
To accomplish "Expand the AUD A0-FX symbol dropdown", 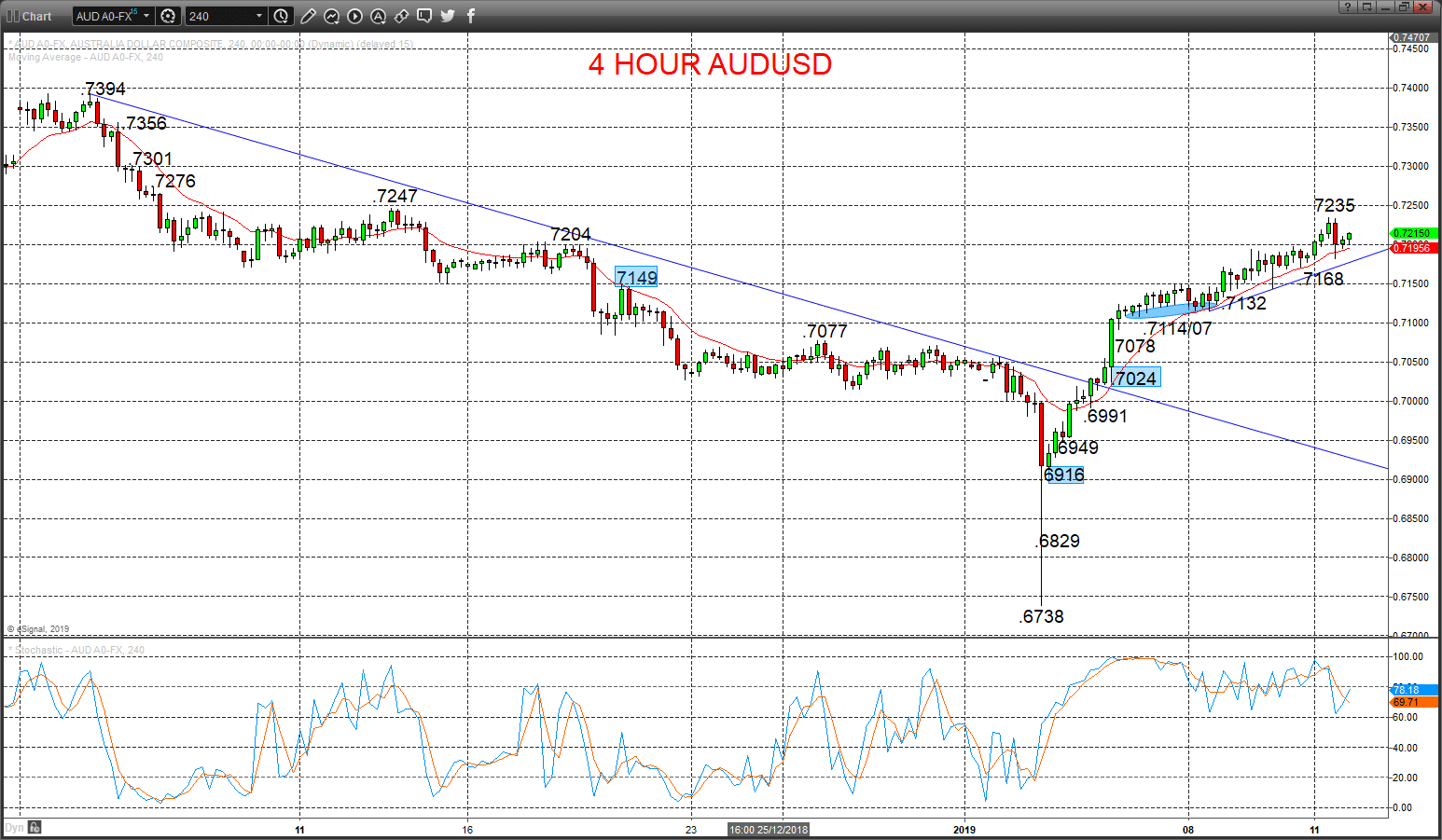I will coord(146,16).
